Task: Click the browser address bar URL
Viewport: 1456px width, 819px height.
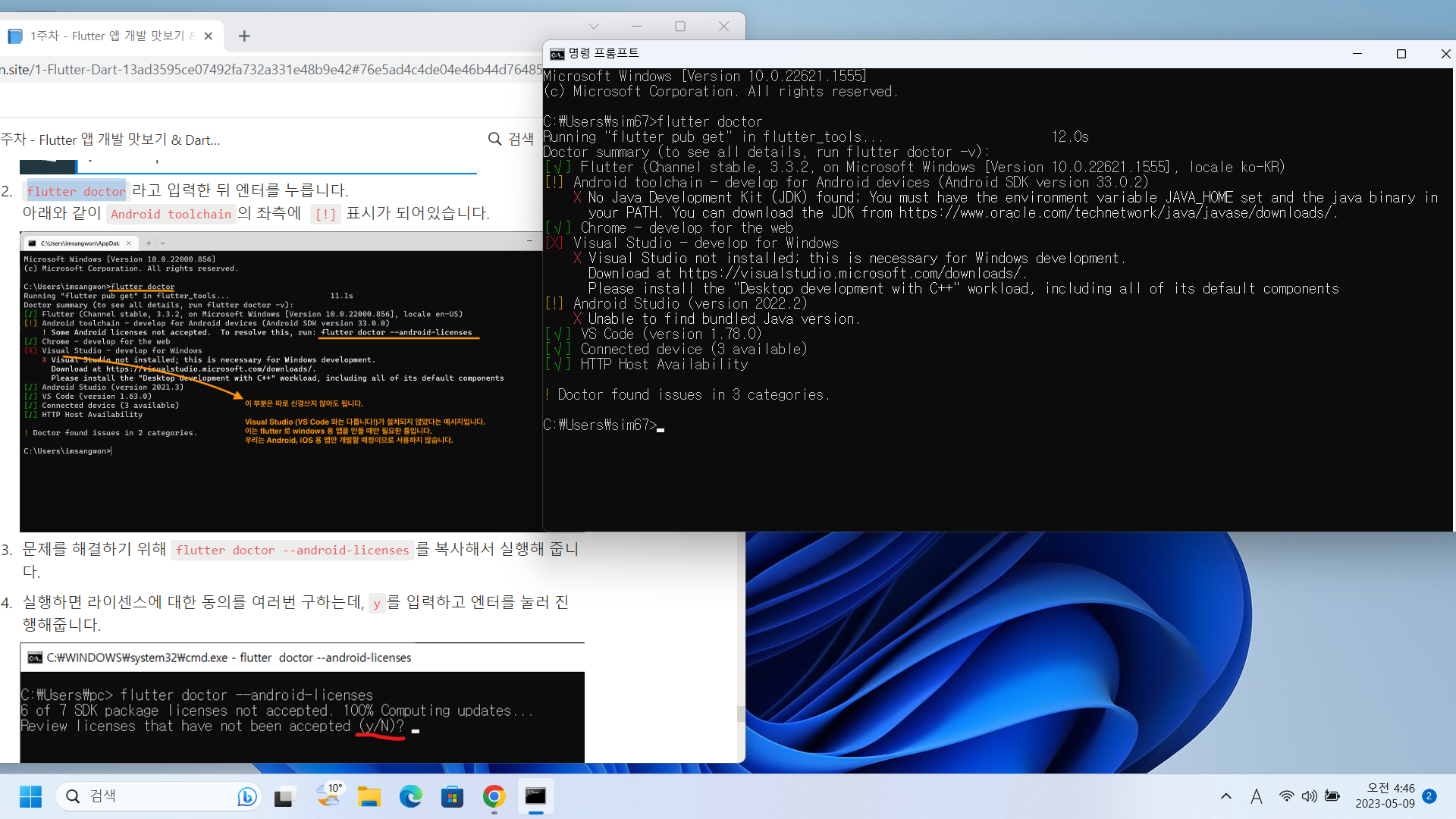Action: [x=271, y=70]
